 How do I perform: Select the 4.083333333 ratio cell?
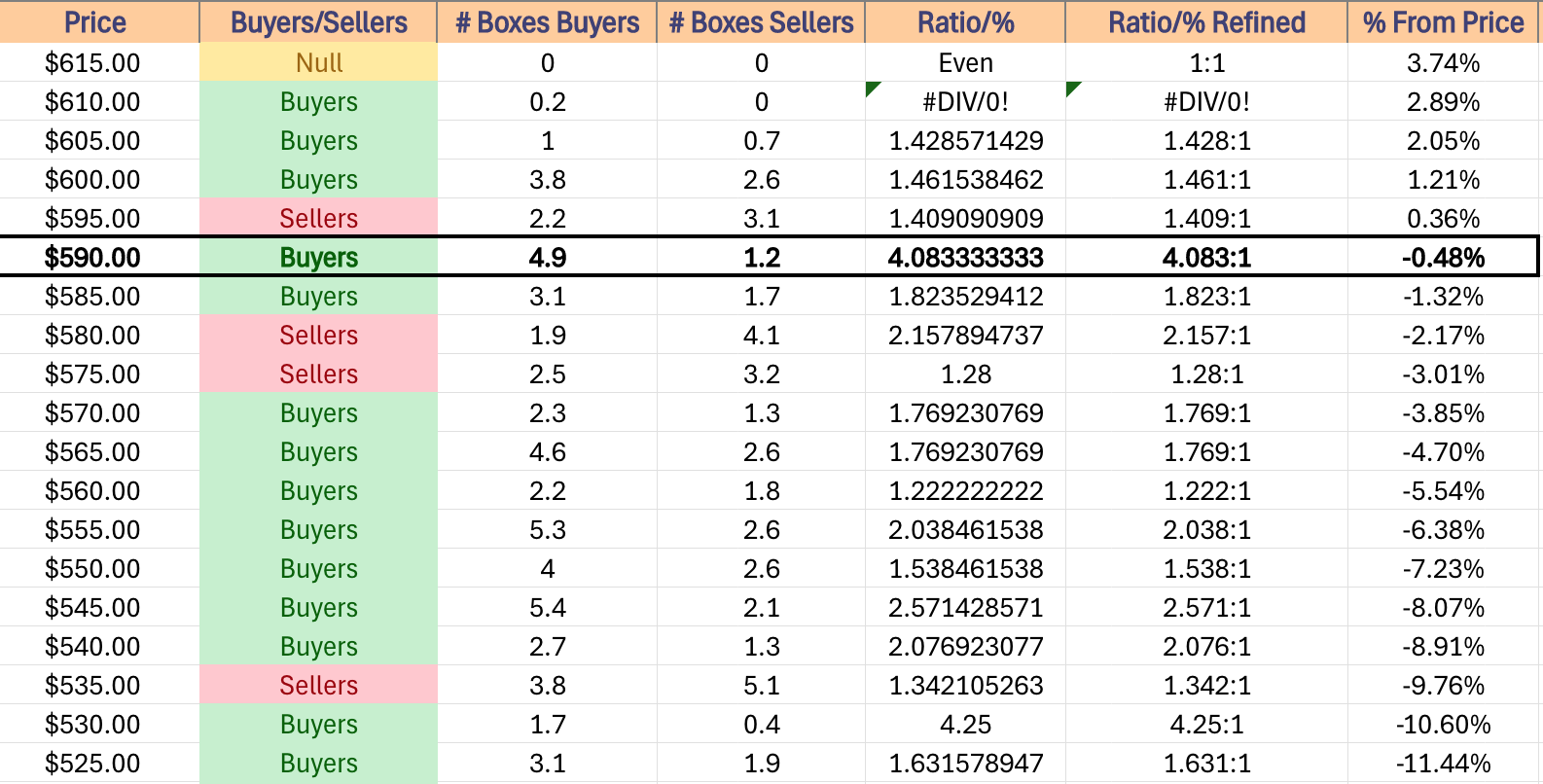point(965,257)
